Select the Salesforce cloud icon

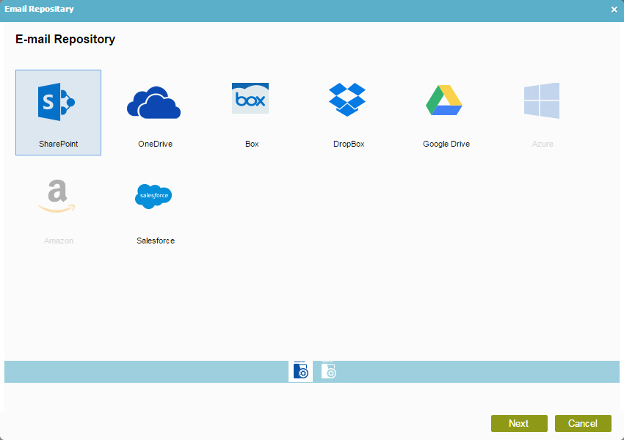point(153,196)
